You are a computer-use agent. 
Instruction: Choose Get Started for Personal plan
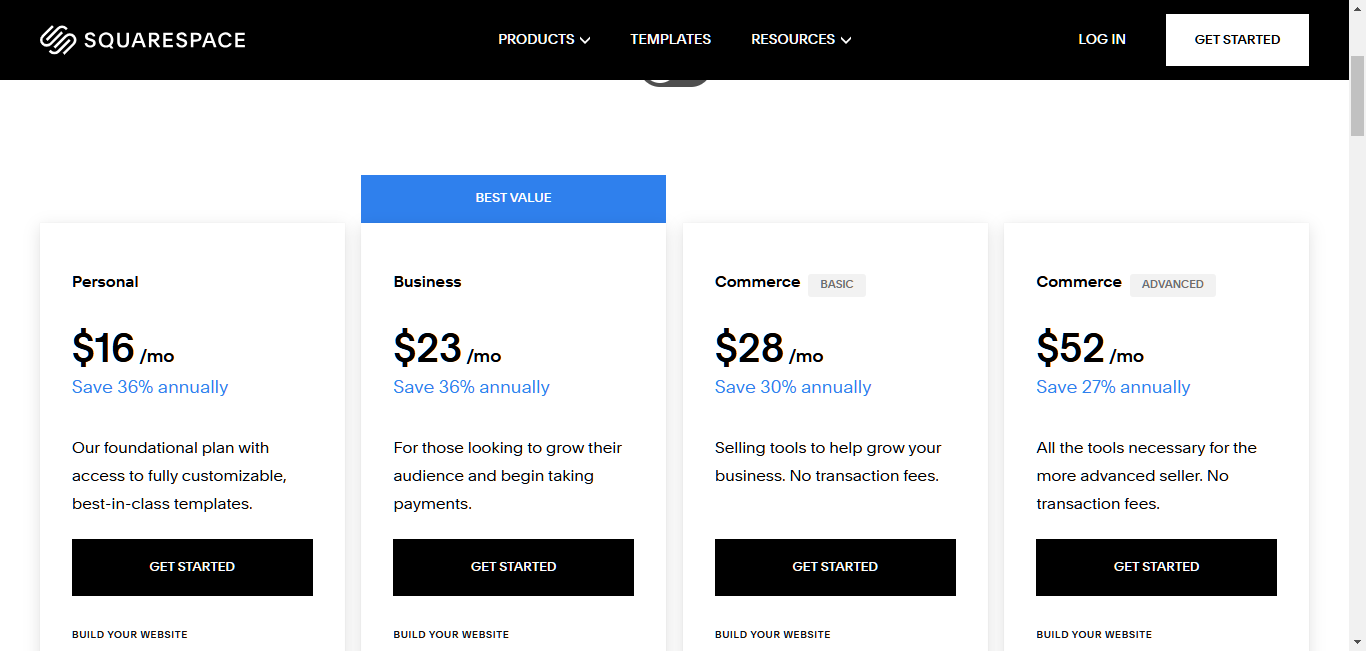(x=192, y=567)
